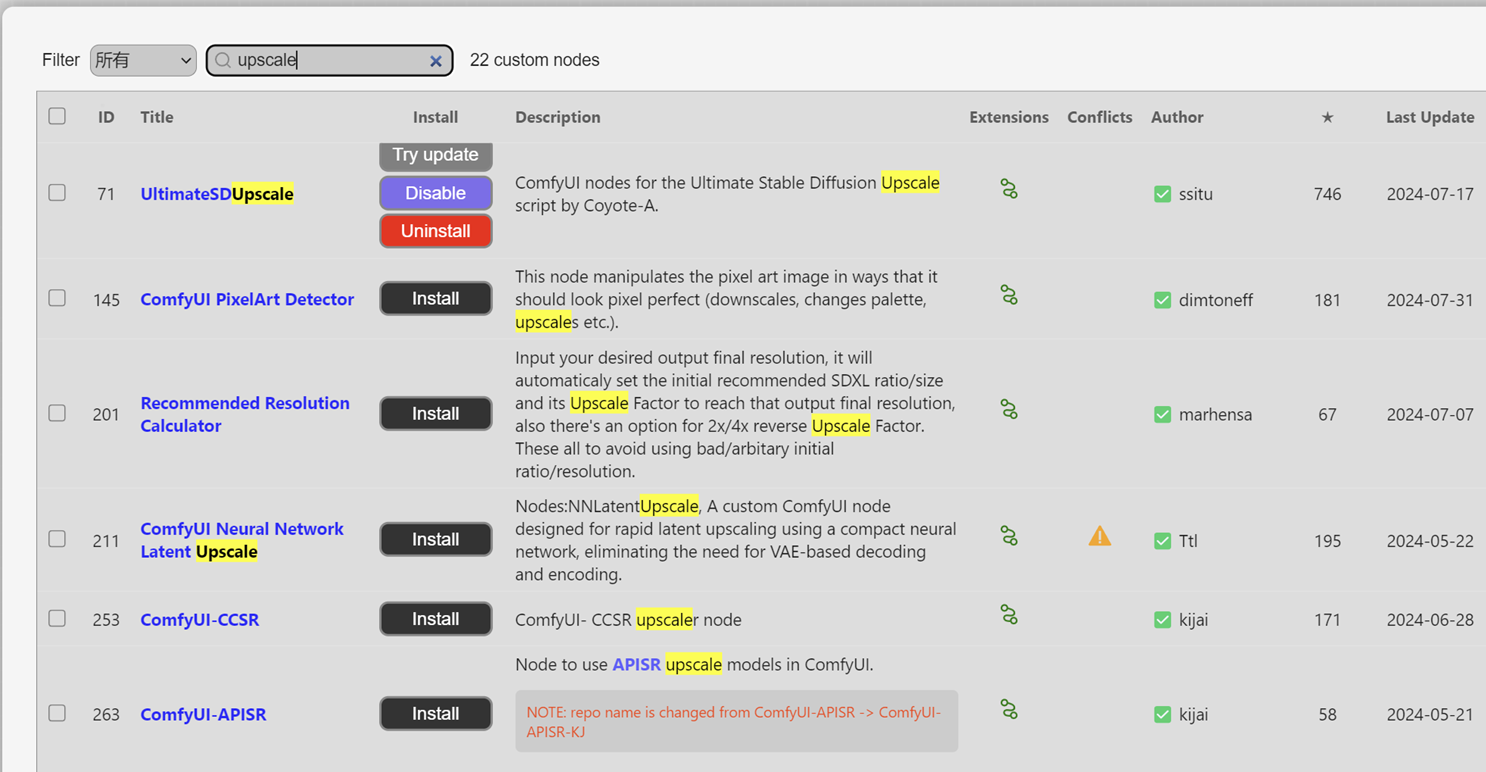This screenshot has width=1486, height=772.
Task: Click the green verified badge next to Ttl
Action: [1162, 541]
